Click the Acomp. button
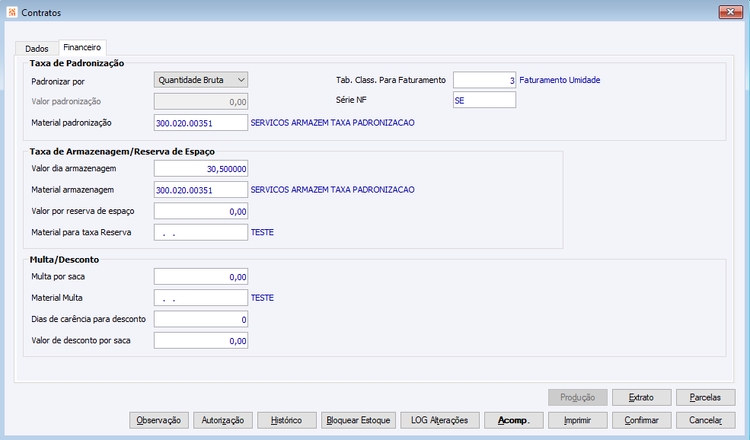750x440 pixels. [x=514, y=420]
